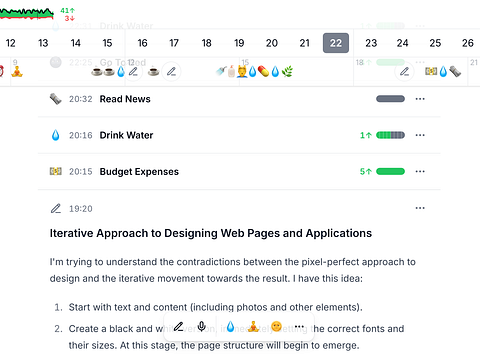Click the microphone icon in floating toolbar
The width and height of the screenshot is (480, 360).
pos(201,326)
